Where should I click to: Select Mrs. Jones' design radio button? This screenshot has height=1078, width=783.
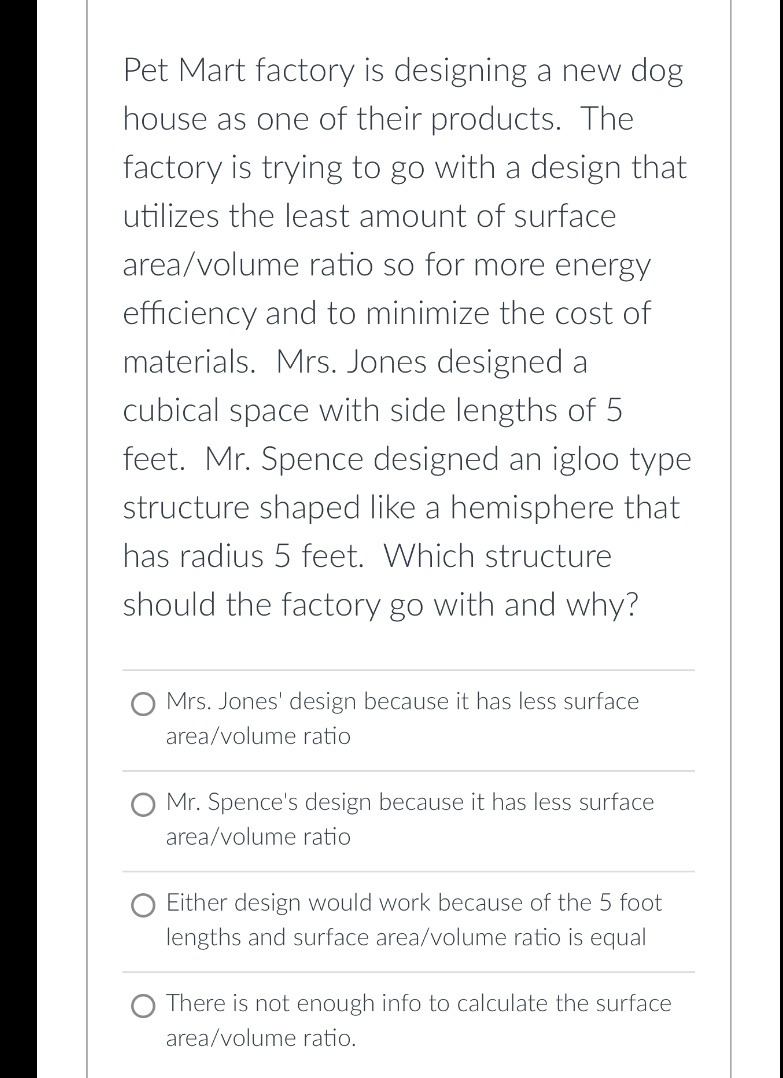pos(143,705)
